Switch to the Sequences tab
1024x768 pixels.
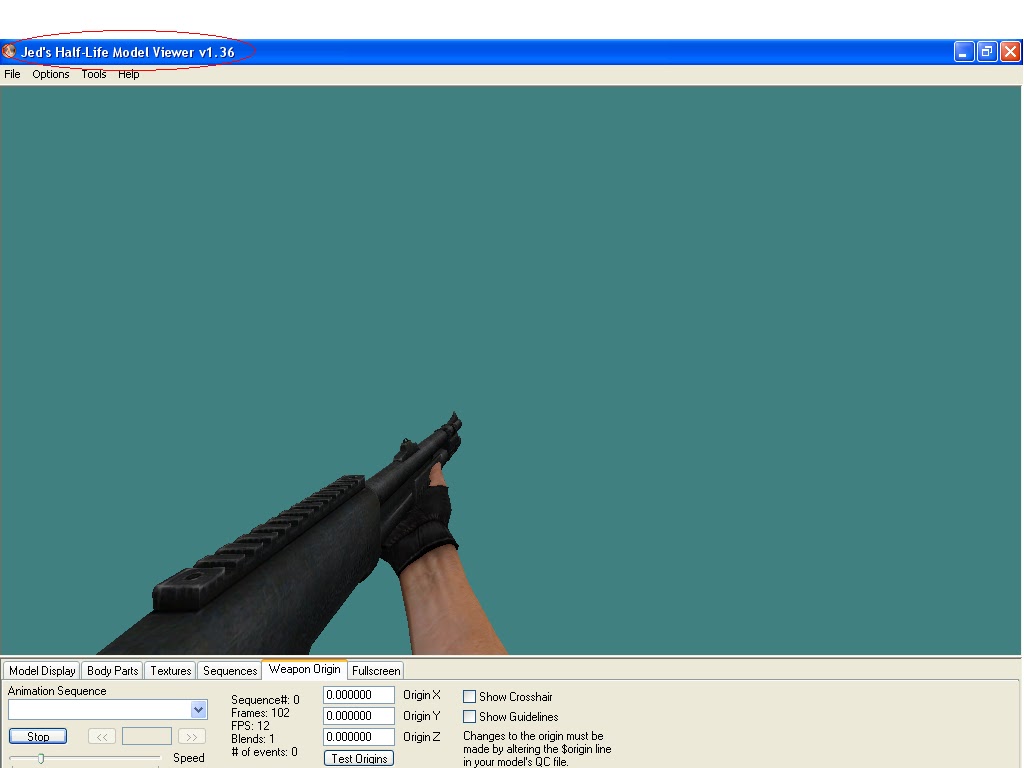click(230, 671)
